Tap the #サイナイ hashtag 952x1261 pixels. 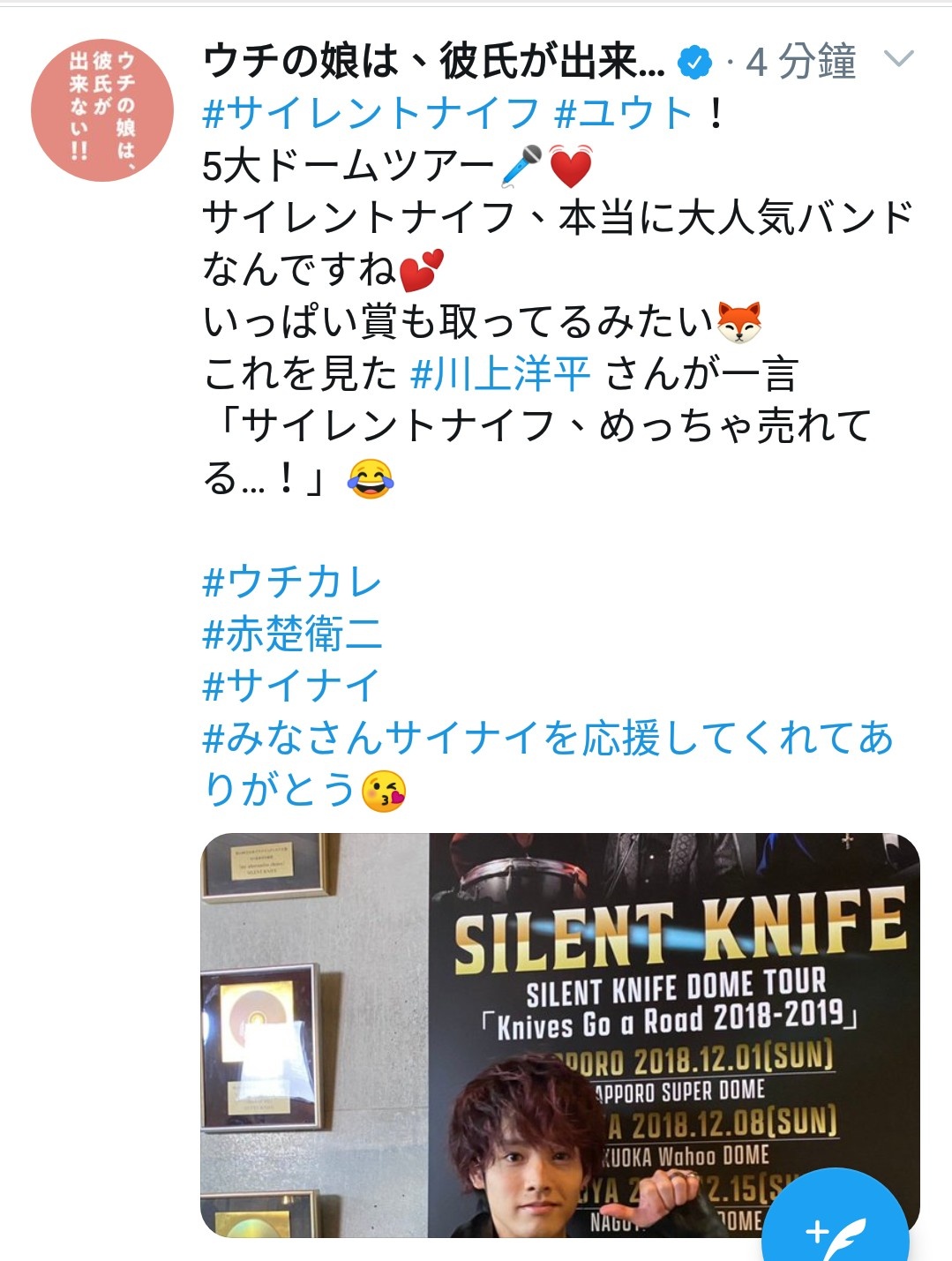[290, 686]
